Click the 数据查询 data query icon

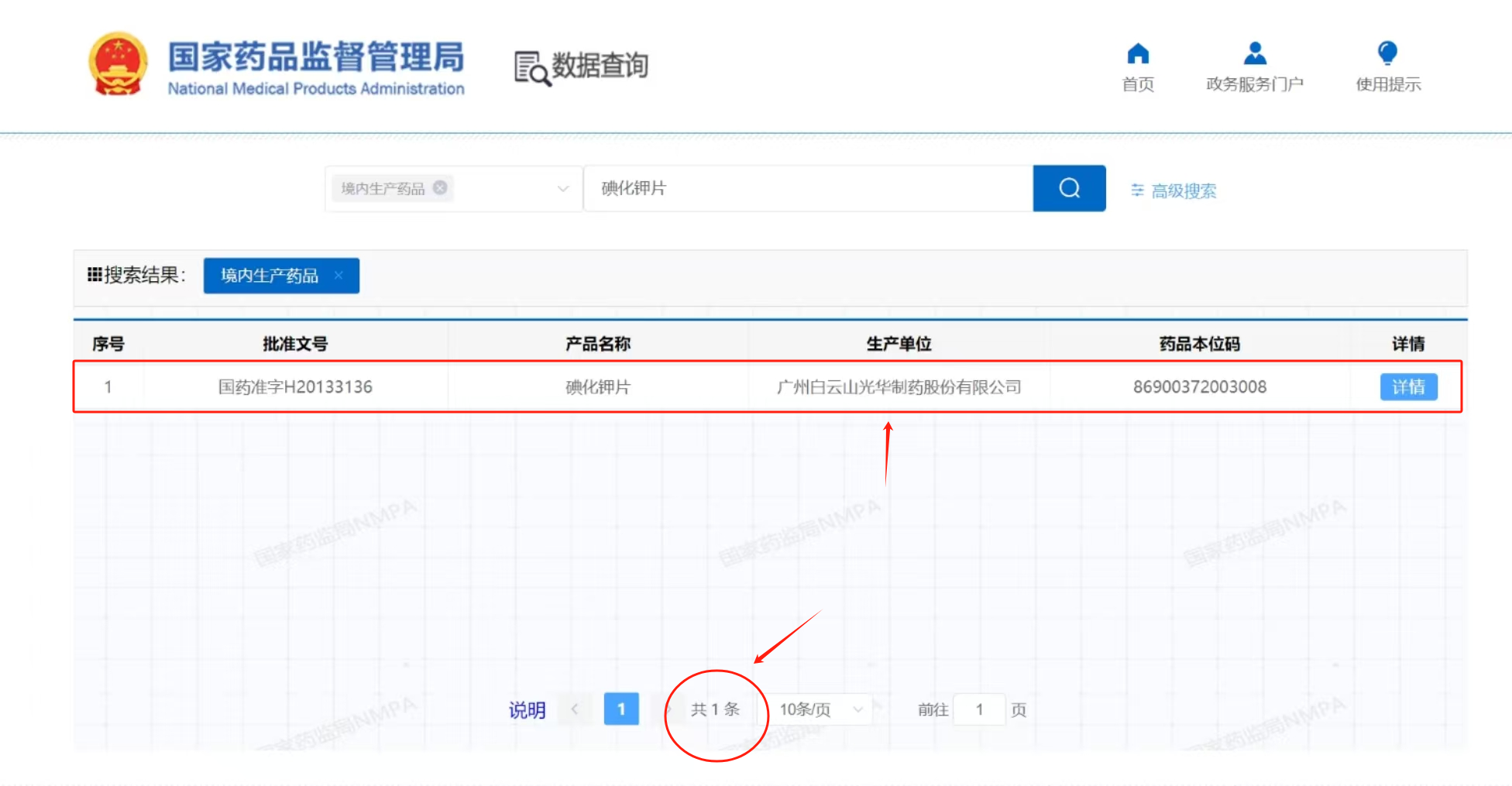(x=532, y=67)
